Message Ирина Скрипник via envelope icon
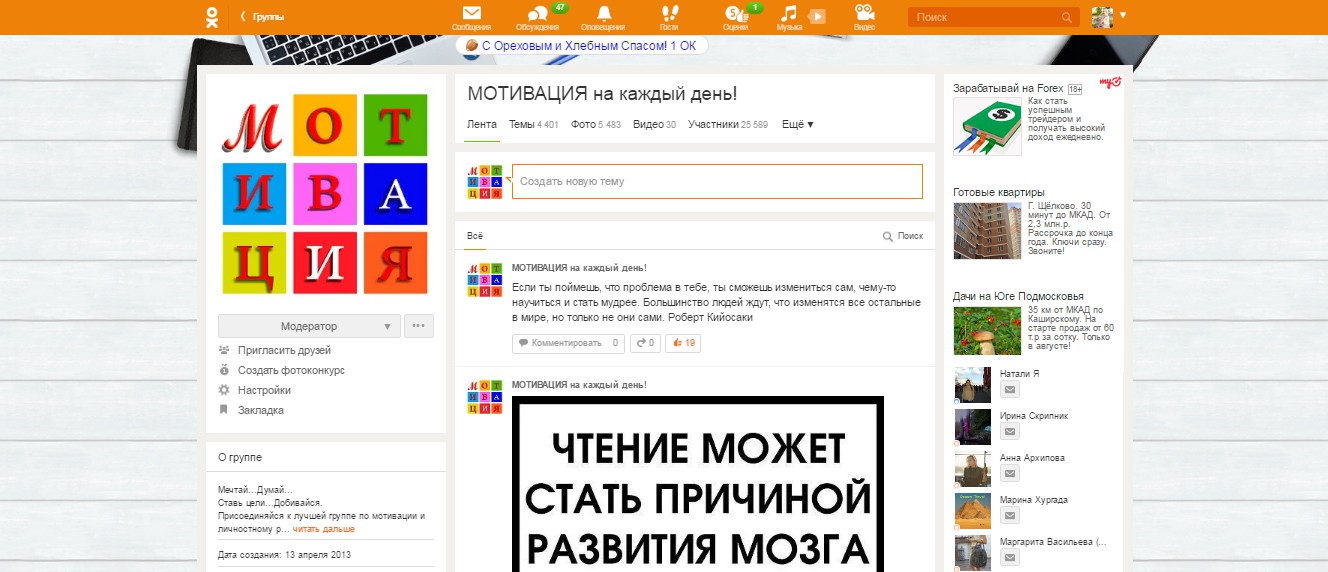The width and height of the screenshot is (1328, 572). tap(1010, 432)
